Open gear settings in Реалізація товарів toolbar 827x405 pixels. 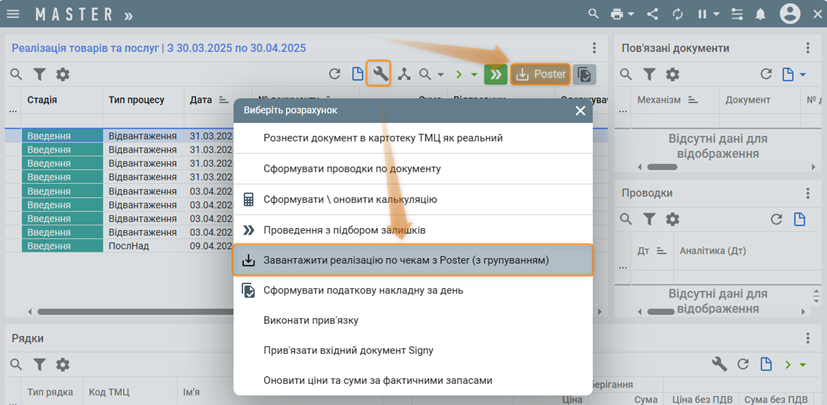63,74
